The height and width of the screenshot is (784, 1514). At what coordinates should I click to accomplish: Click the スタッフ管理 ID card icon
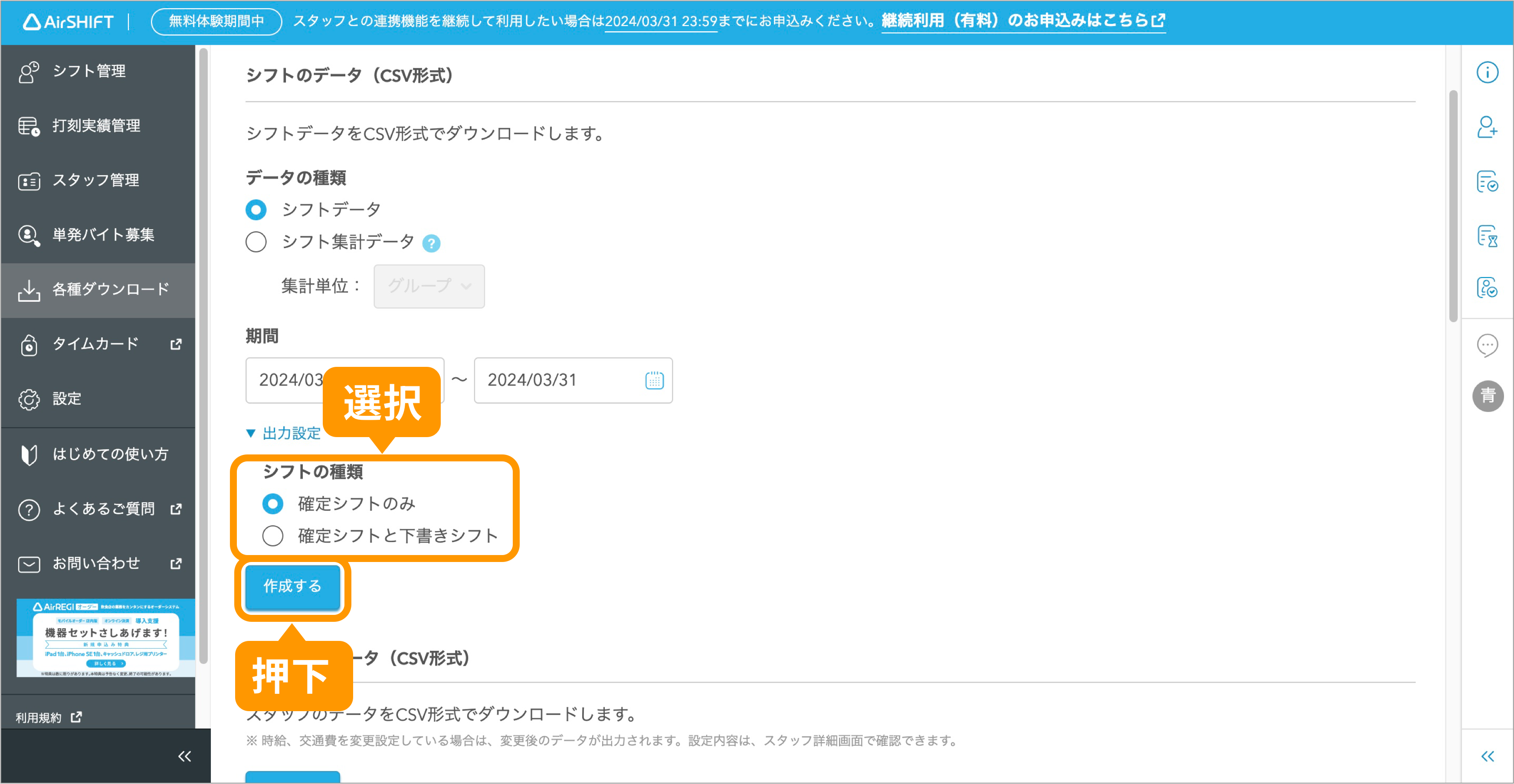point(29,181)
